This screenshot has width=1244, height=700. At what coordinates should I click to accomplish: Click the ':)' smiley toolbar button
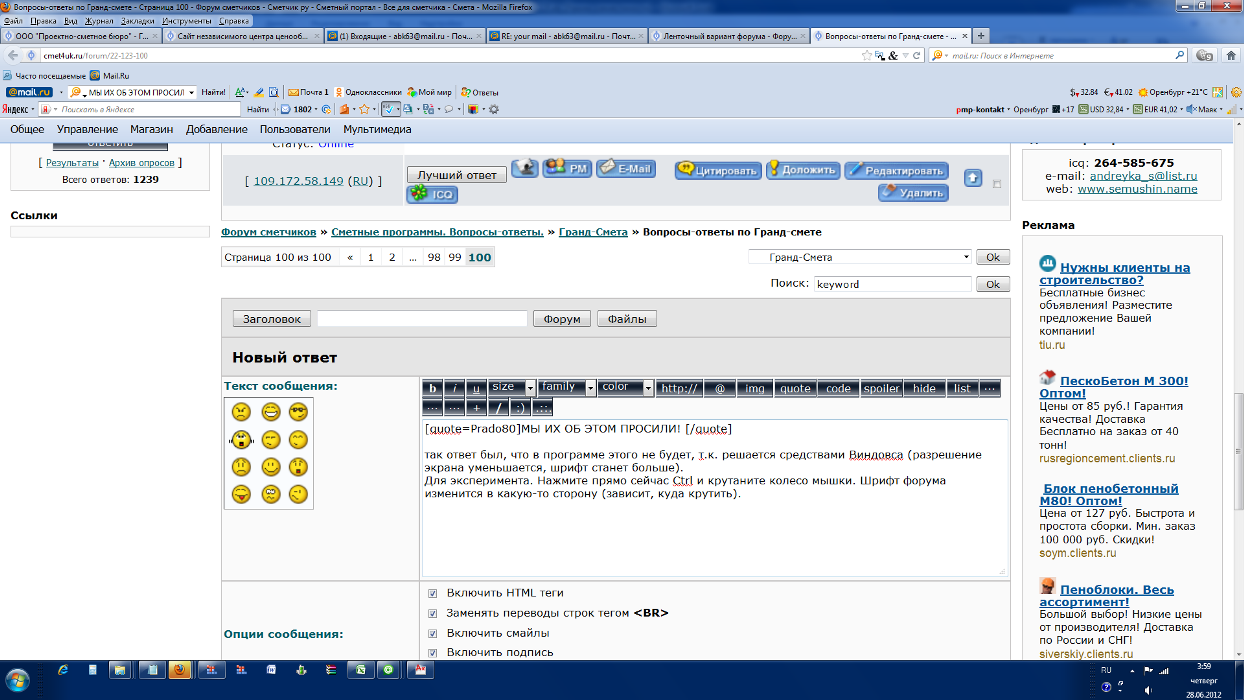520,407
